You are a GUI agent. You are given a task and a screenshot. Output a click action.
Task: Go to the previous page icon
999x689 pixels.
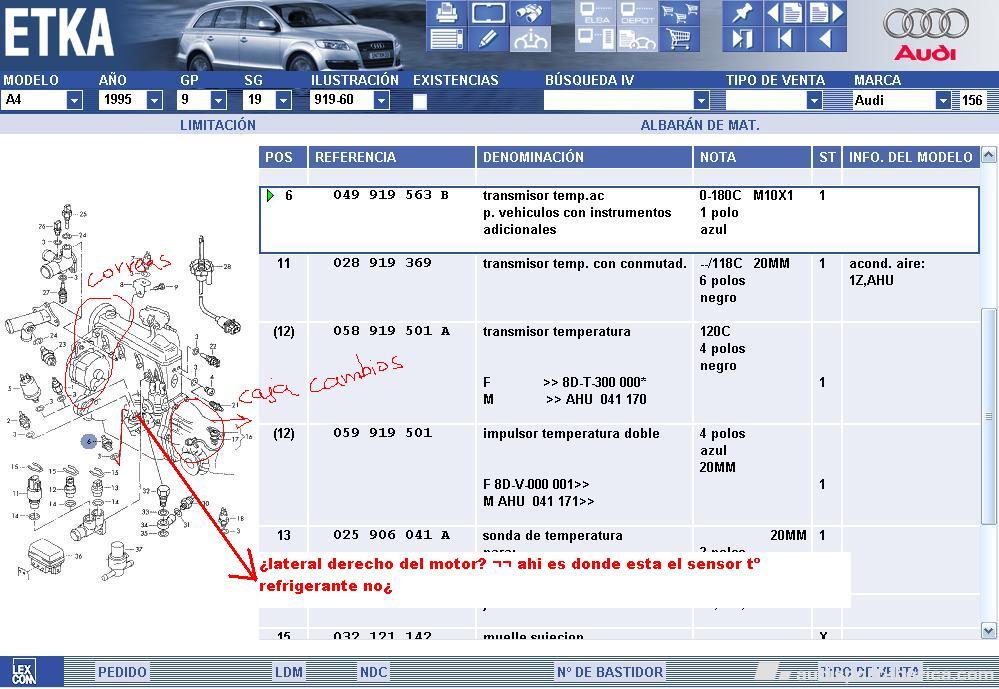[x=784, y=13]
